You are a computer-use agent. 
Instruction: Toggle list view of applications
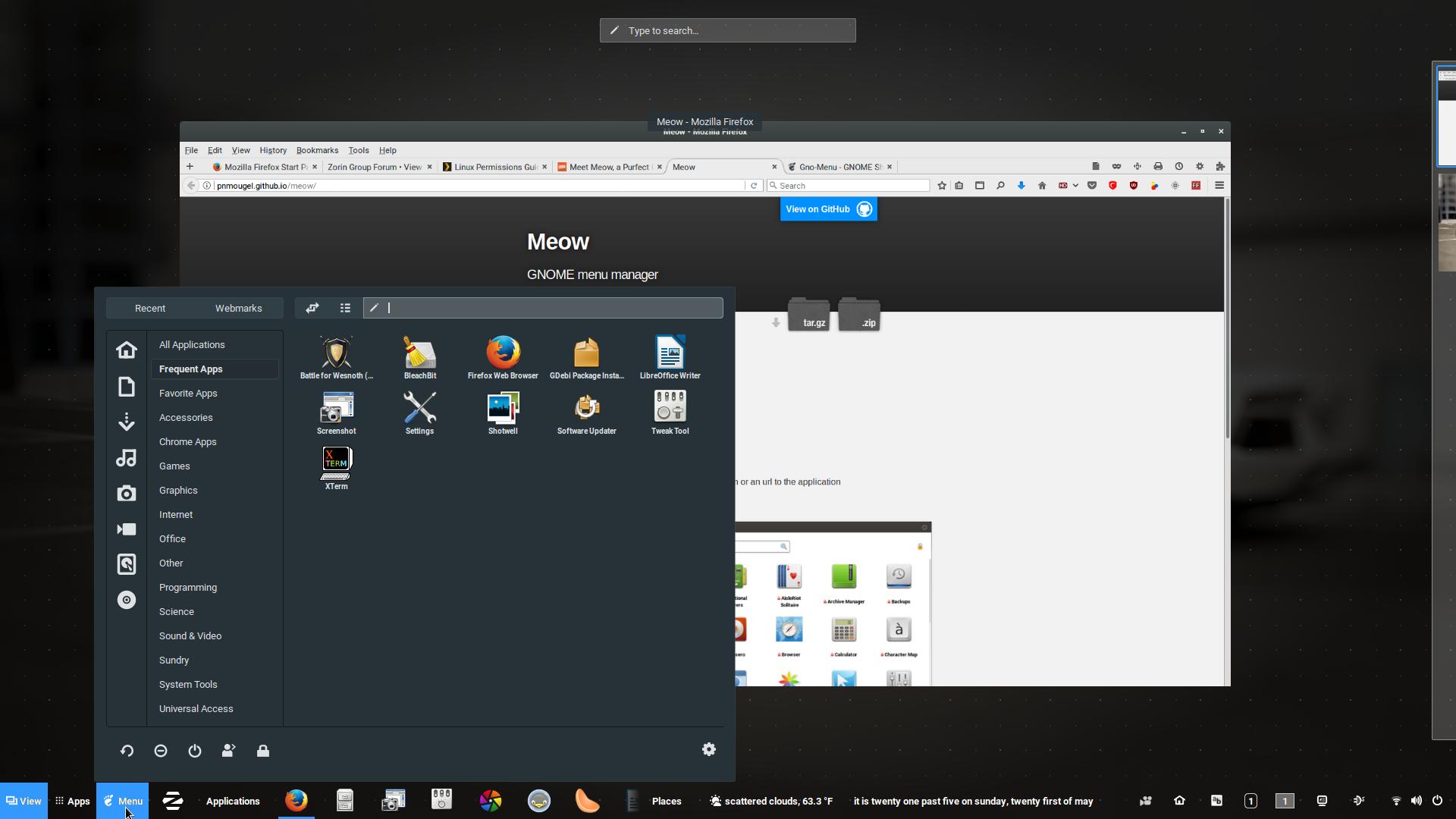345,308
